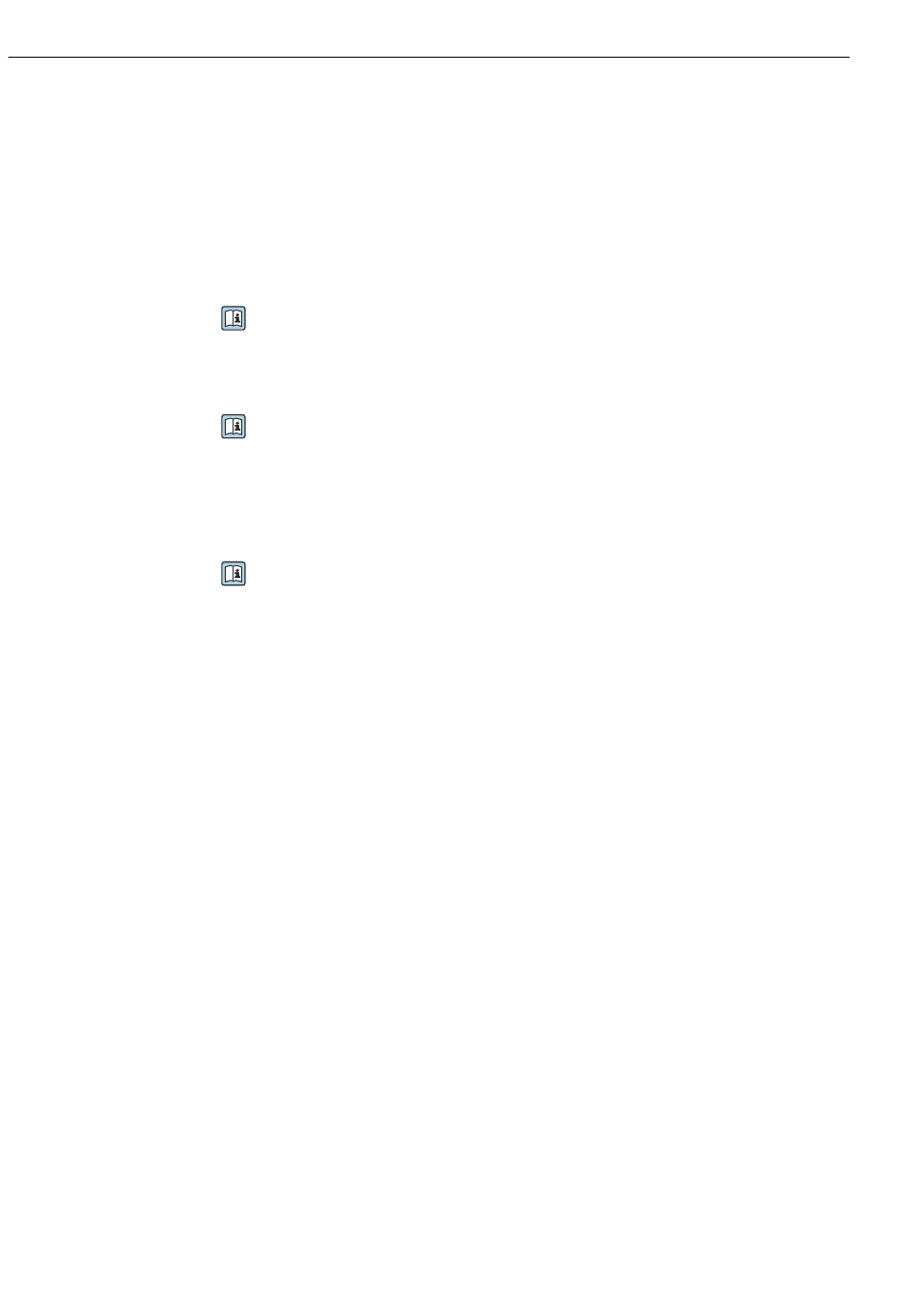Select the uppermost blue reference manual icon
Image resolution: width=913 pixels, height=1316 pixels.
[x=234, y=318]
